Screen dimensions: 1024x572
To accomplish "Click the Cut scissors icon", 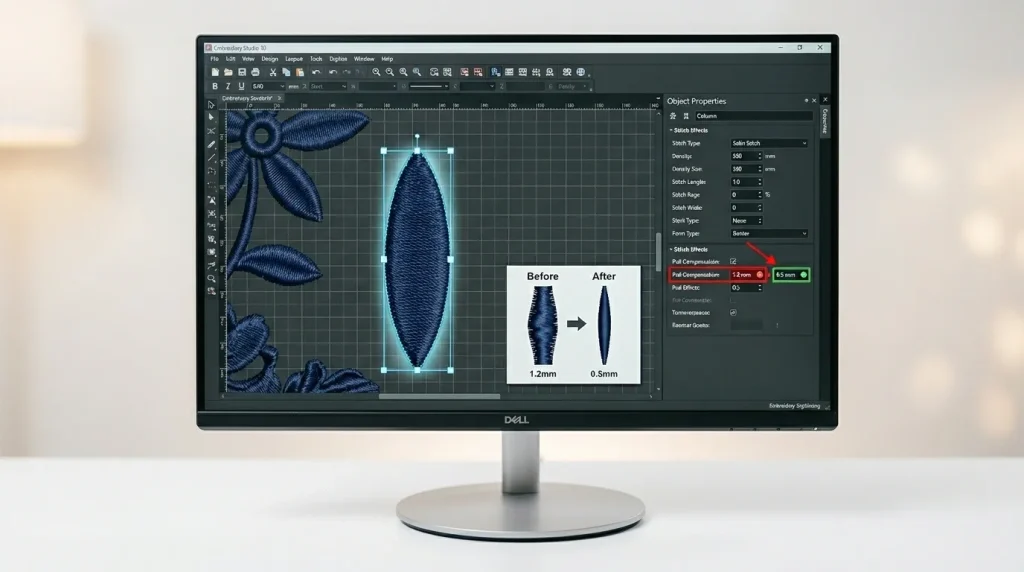I will pos(273,72).
